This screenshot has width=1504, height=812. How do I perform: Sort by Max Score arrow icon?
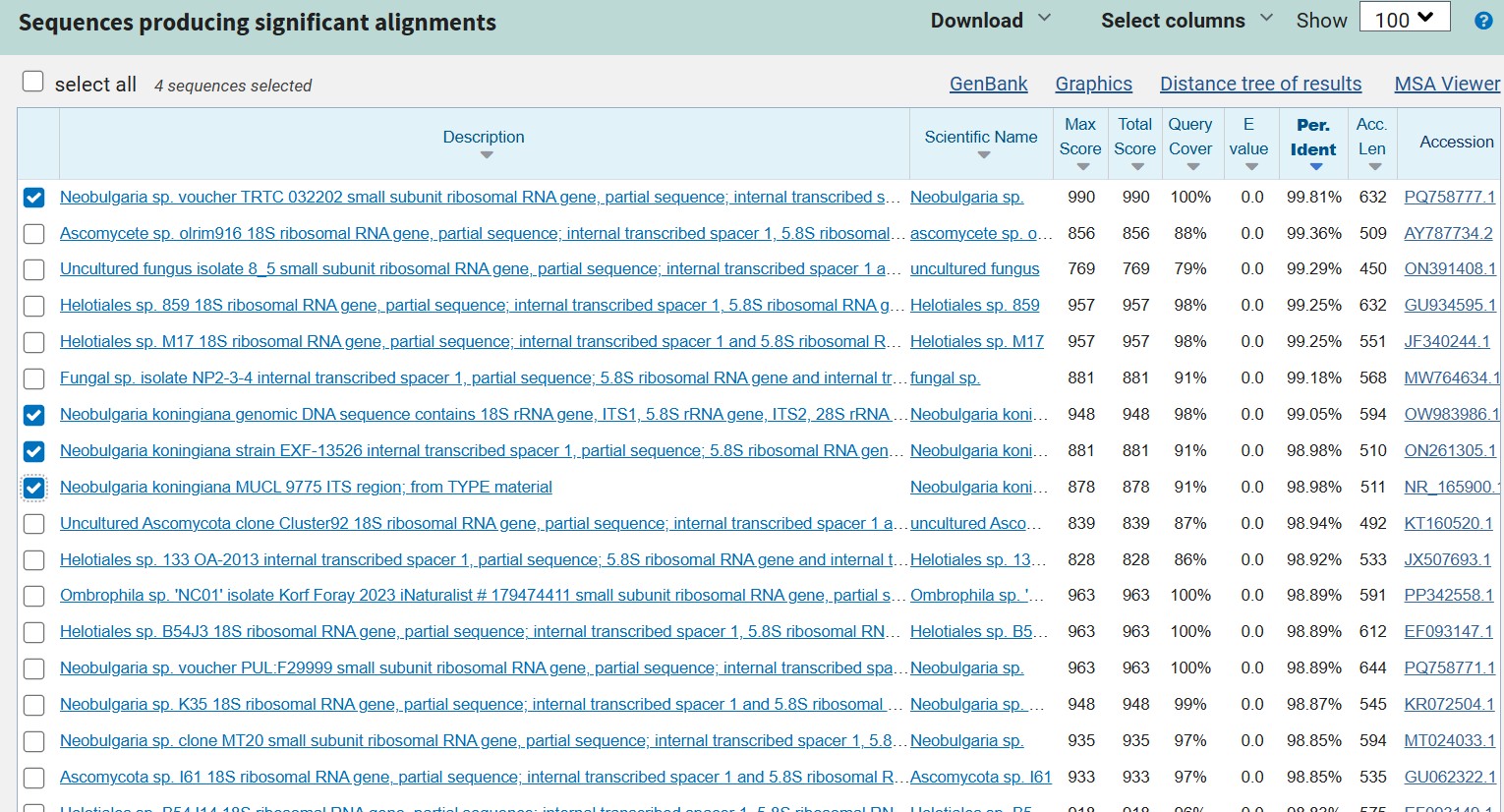[1082, 167]
